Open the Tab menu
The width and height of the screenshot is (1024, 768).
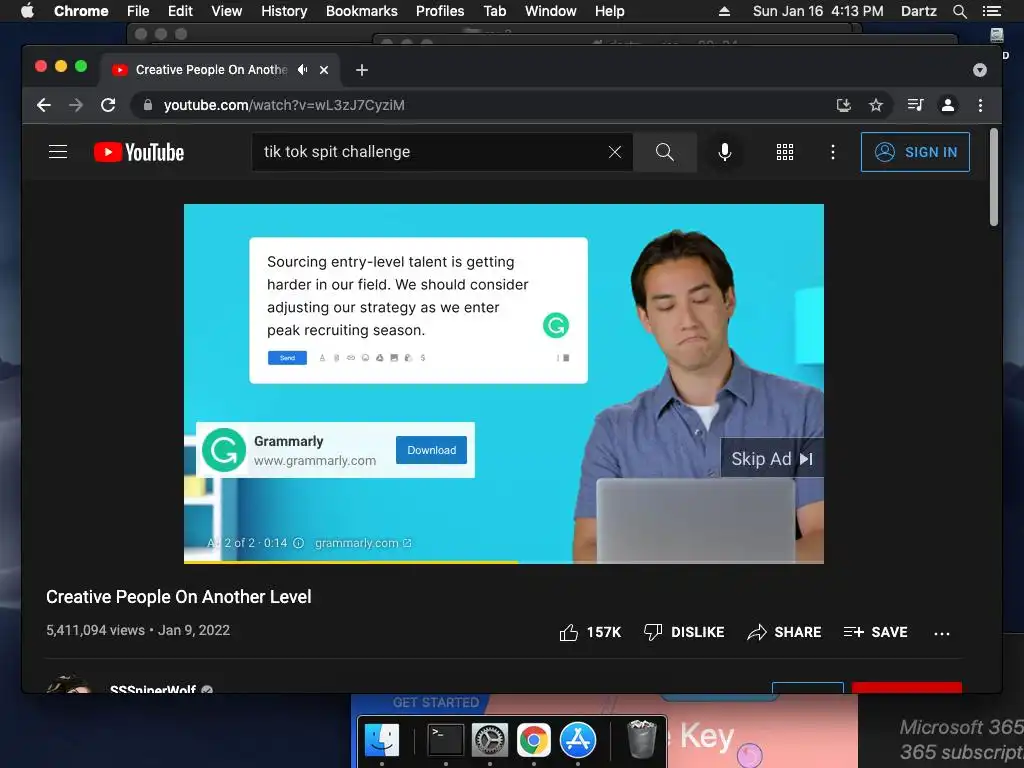(494, 11)
